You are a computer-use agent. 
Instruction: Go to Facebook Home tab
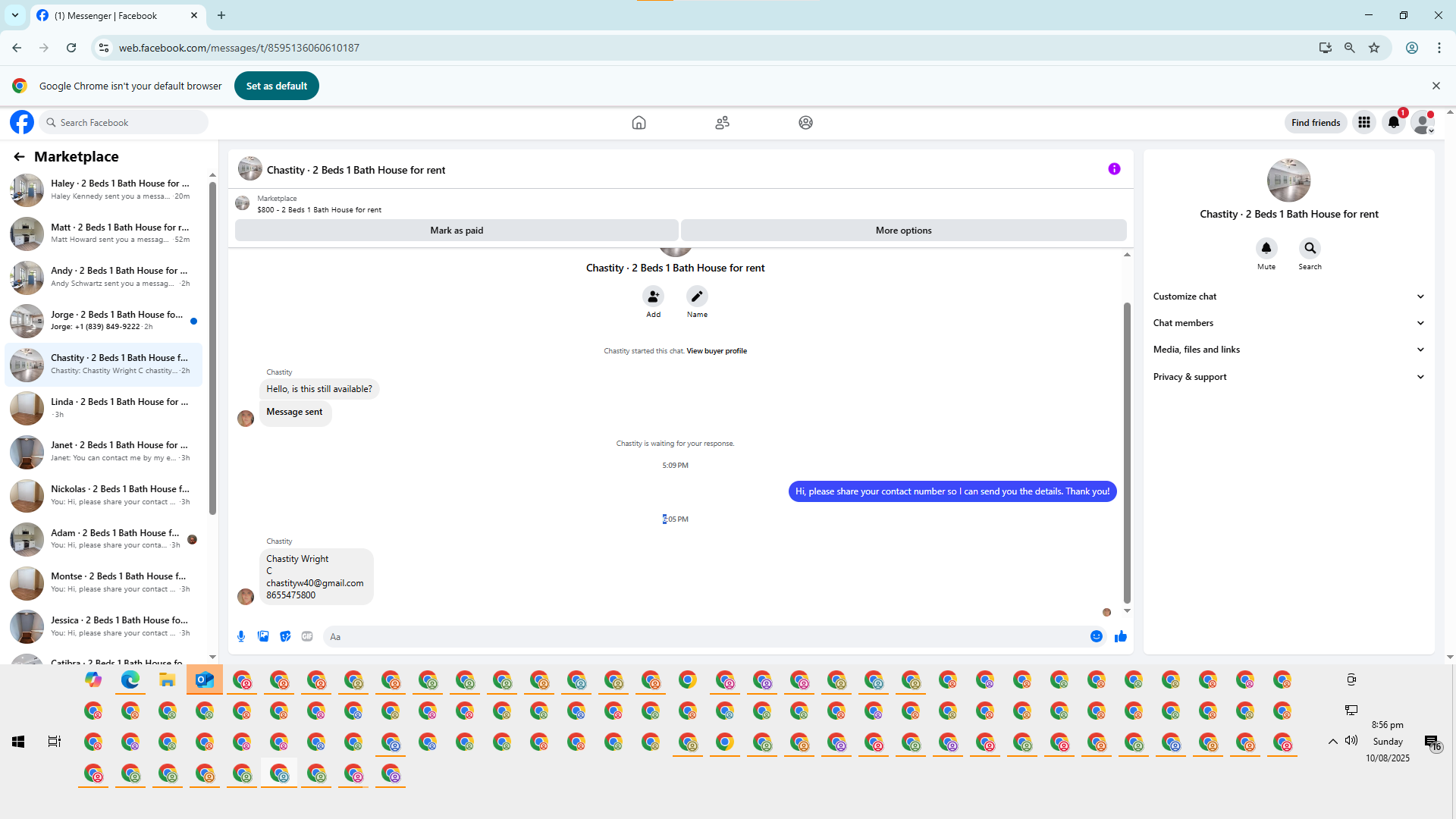pyautogui.click(x=639, y=122)
